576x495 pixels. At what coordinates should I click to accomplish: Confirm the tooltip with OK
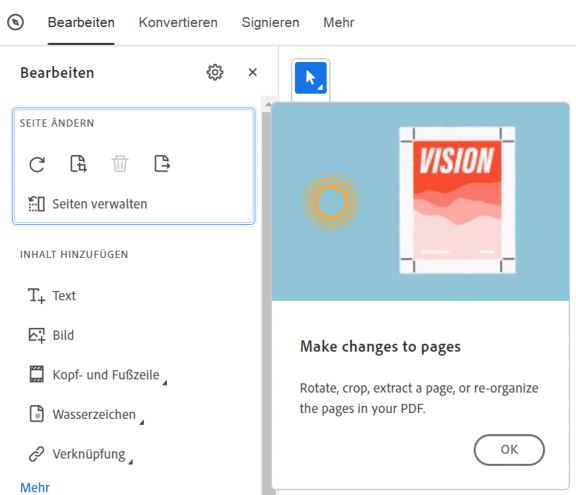(x=509, y=449)
